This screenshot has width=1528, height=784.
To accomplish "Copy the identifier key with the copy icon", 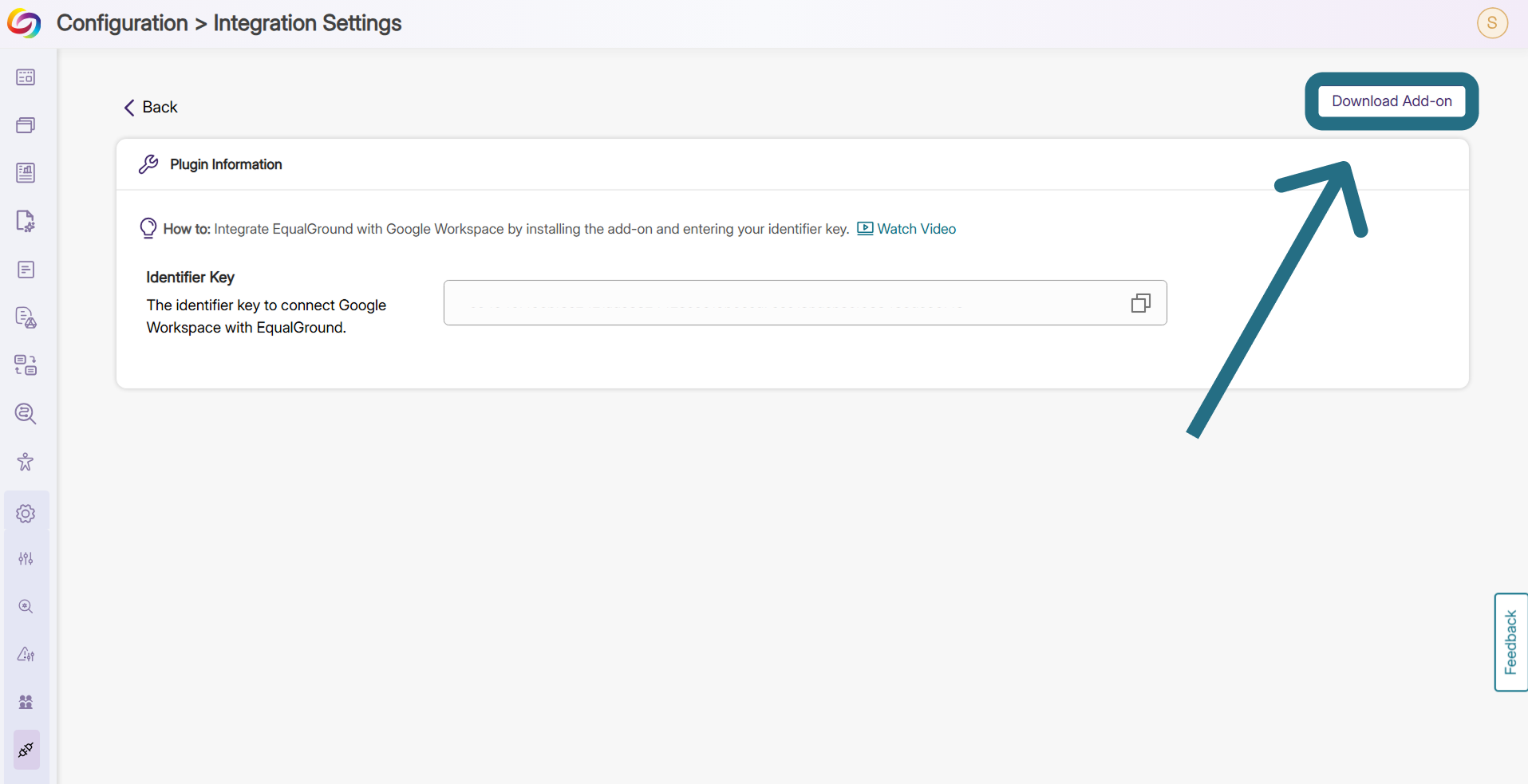I will 1141,303.
